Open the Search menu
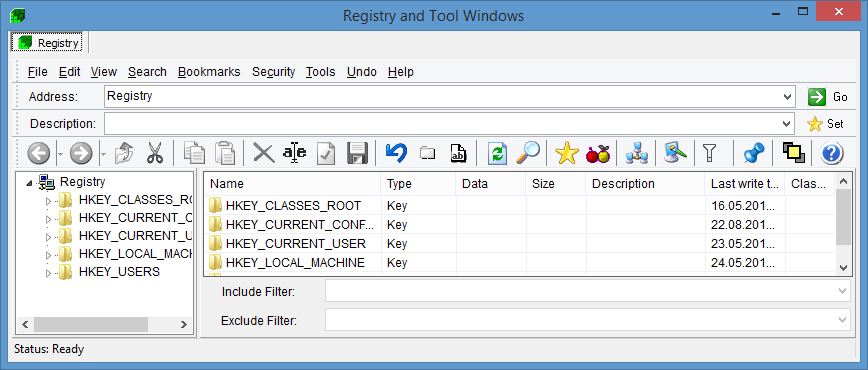The height and width of the screenshot is (370, 868). [x=147, y=72]
